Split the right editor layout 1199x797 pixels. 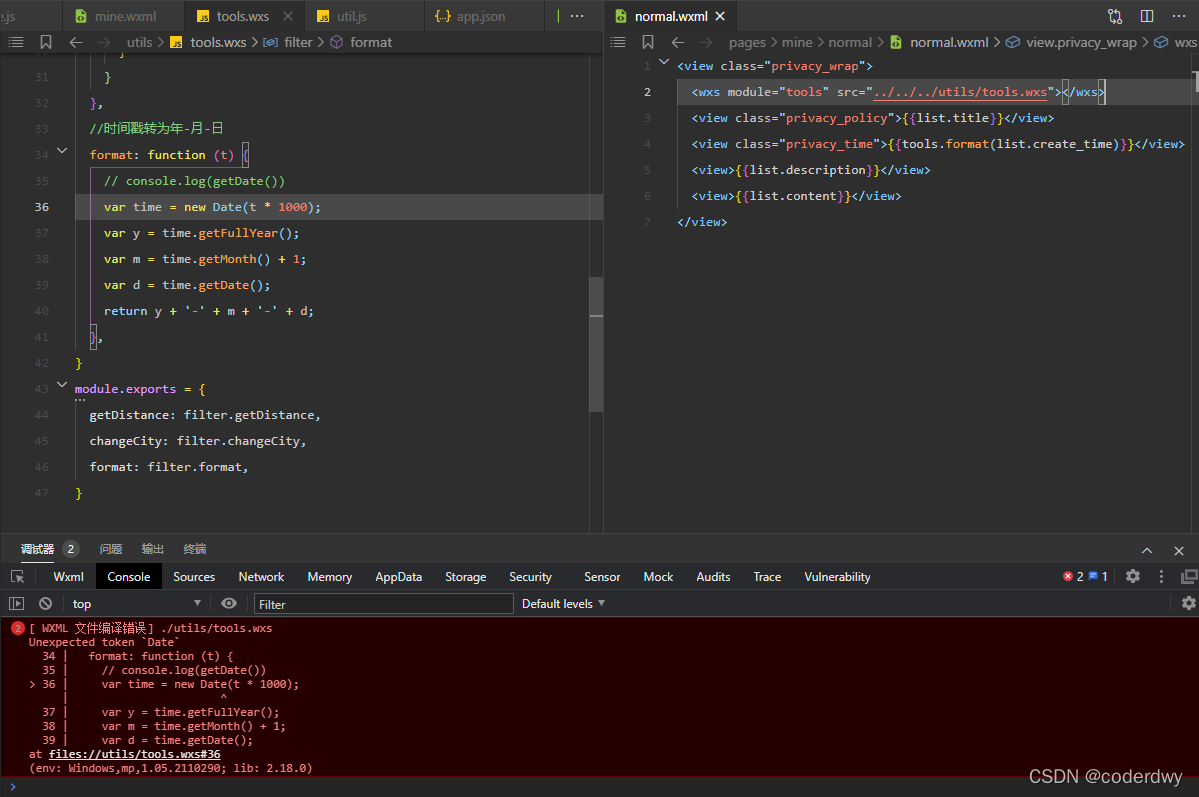[x=1147, y=16]
